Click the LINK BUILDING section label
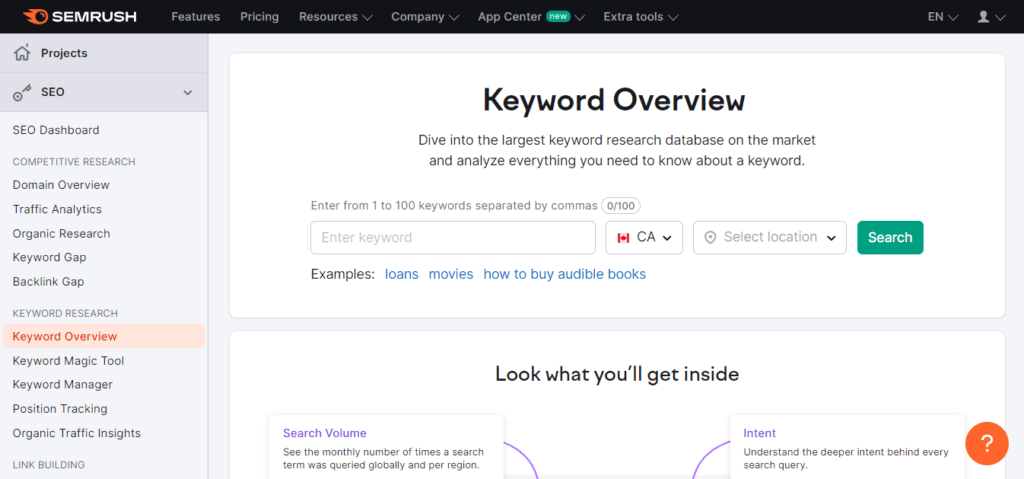 pyautogui.click(x=49, y=465)
